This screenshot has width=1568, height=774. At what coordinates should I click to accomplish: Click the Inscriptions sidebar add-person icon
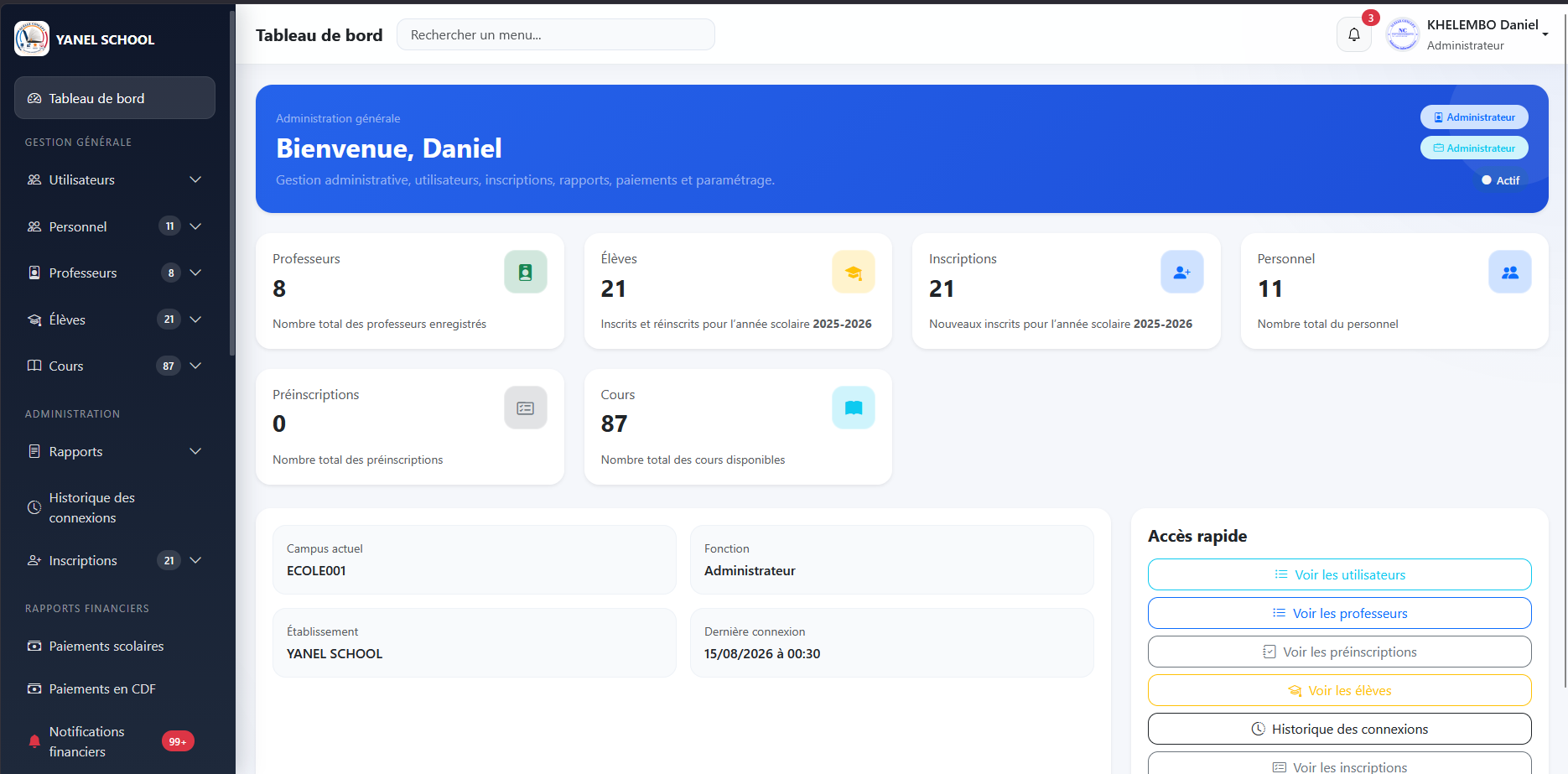click(34, 560)
